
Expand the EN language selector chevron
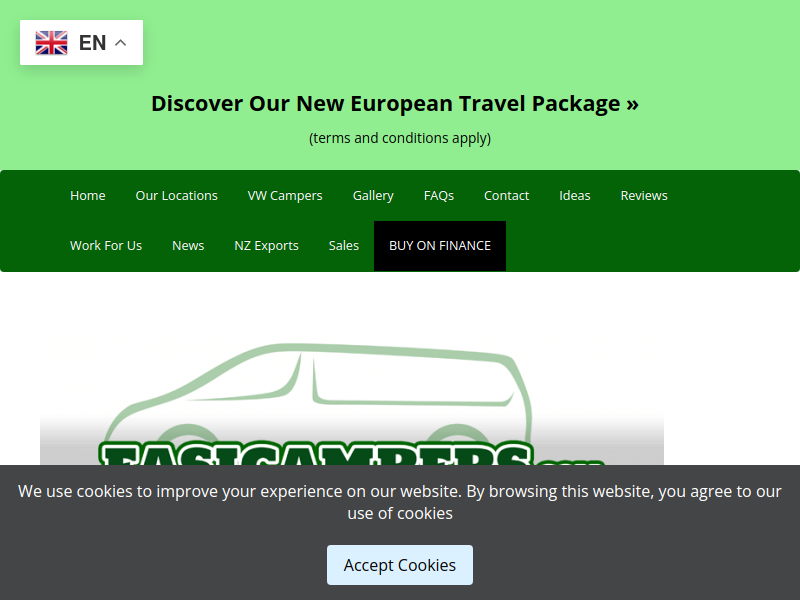click(x=120, y=43)
